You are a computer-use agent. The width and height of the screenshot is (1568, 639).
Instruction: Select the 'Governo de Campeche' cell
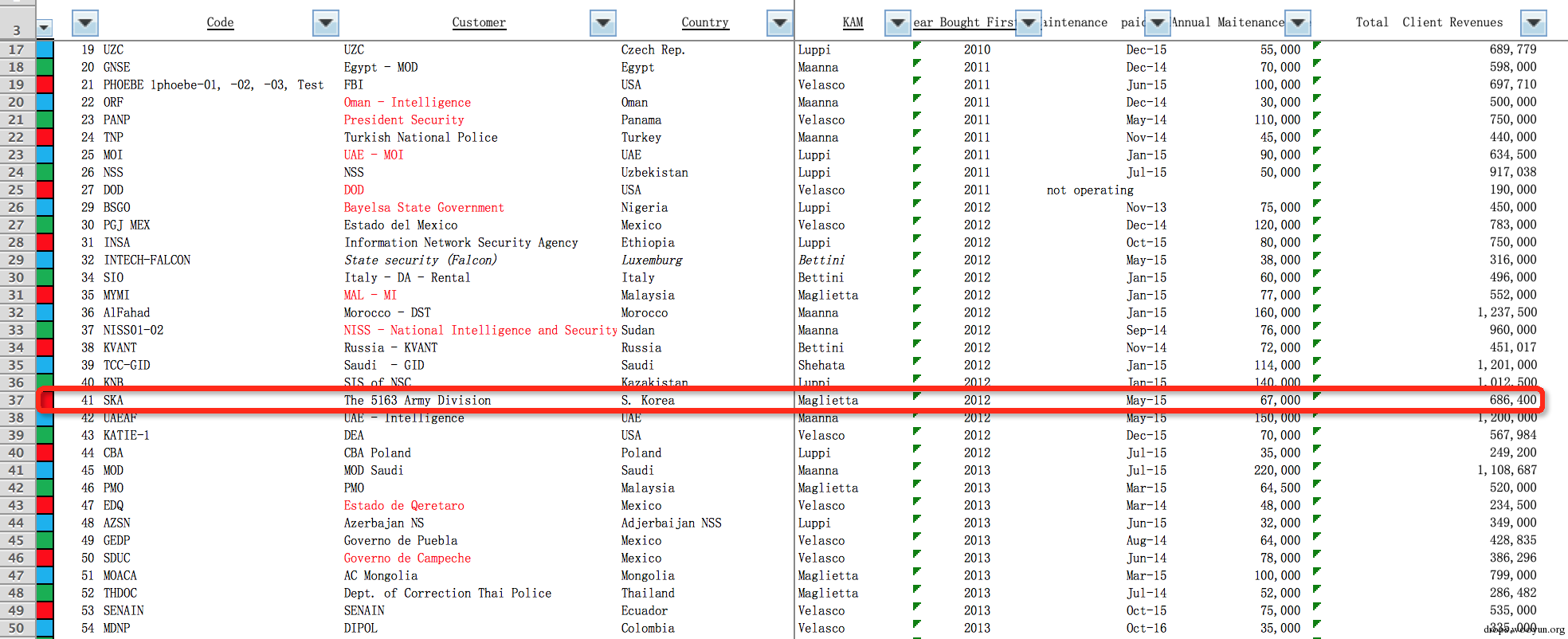click(407, 558)
